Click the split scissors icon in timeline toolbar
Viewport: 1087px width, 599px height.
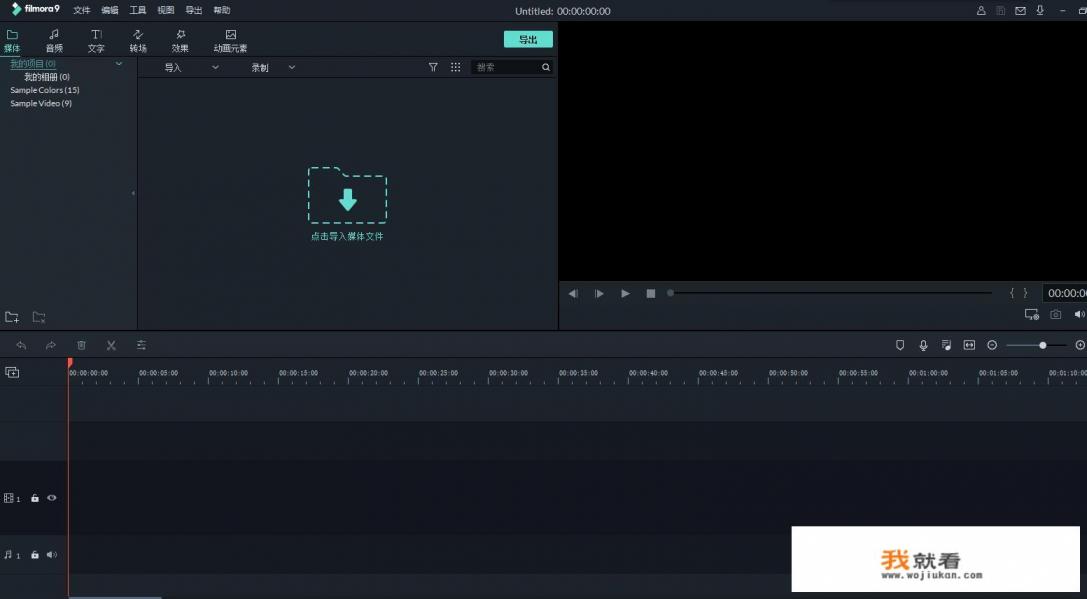(x=111, y=345)
